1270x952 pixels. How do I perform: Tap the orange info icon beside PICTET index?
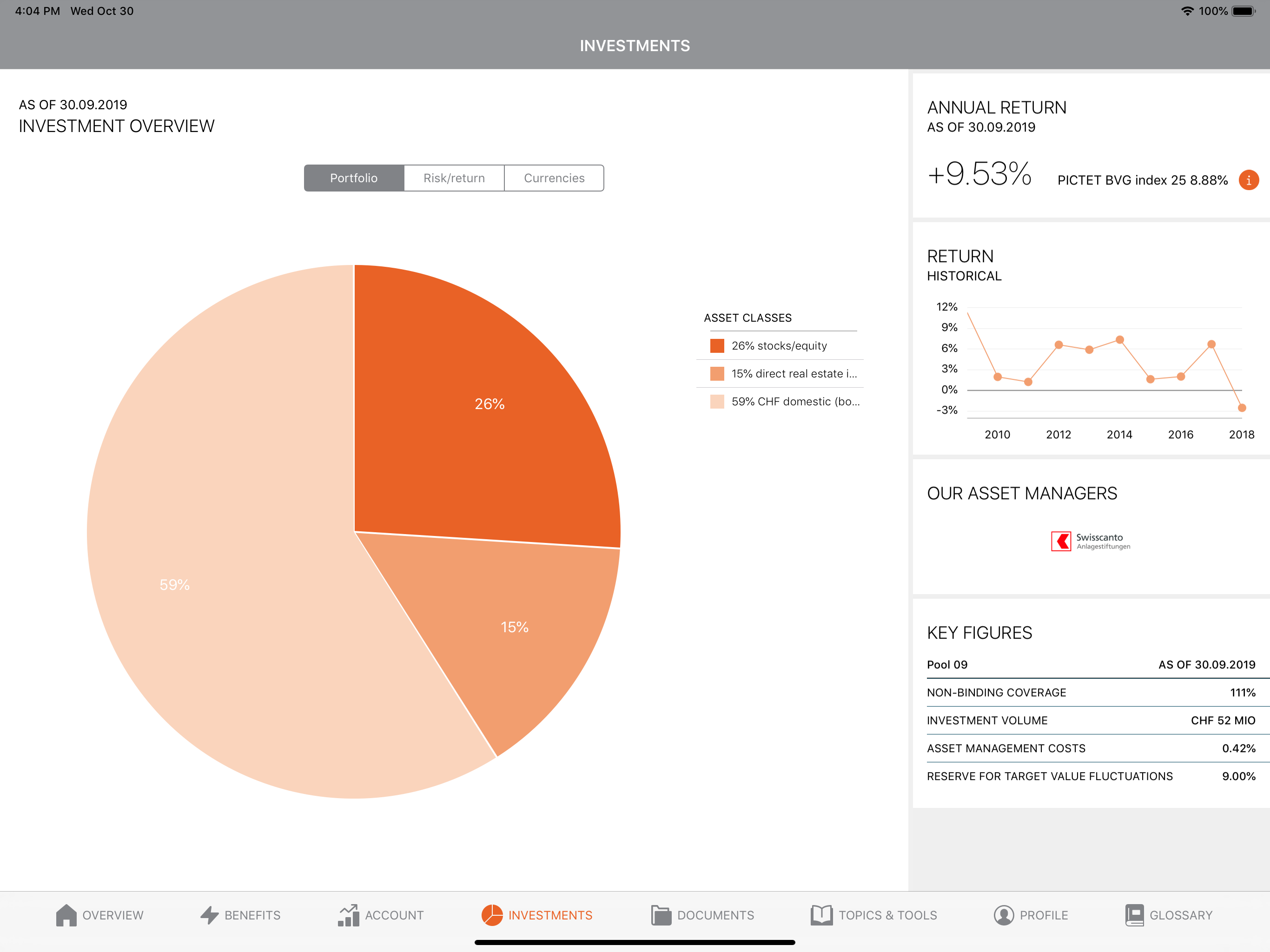pos(1248,180)
